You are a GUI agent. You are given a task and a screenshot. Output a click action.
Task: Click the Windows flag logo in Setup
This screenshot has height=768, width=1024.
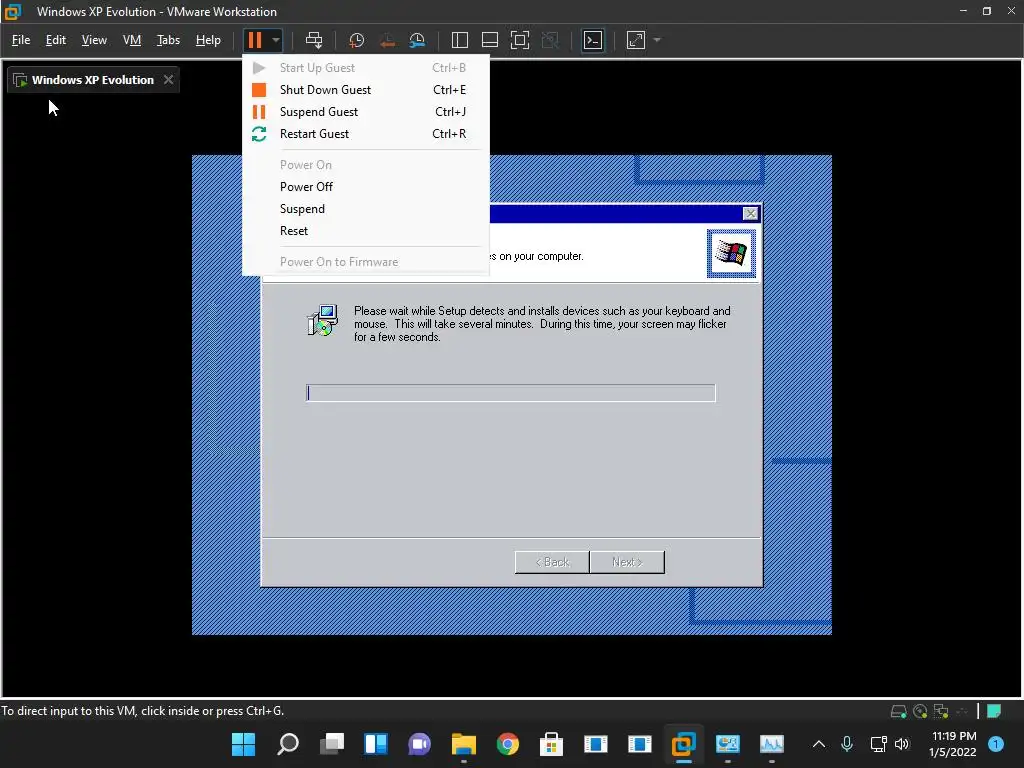[x=731, y=253]
